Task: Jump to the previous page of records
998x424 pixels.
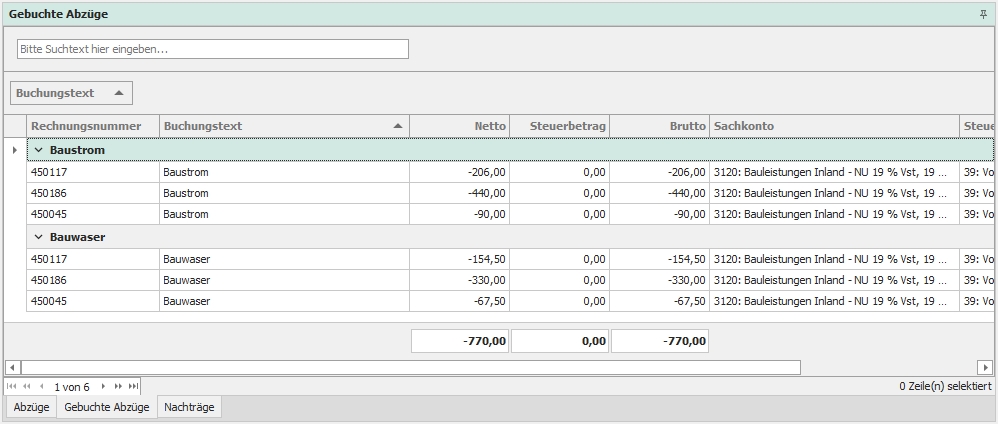Action: click(x=27, y=386)
